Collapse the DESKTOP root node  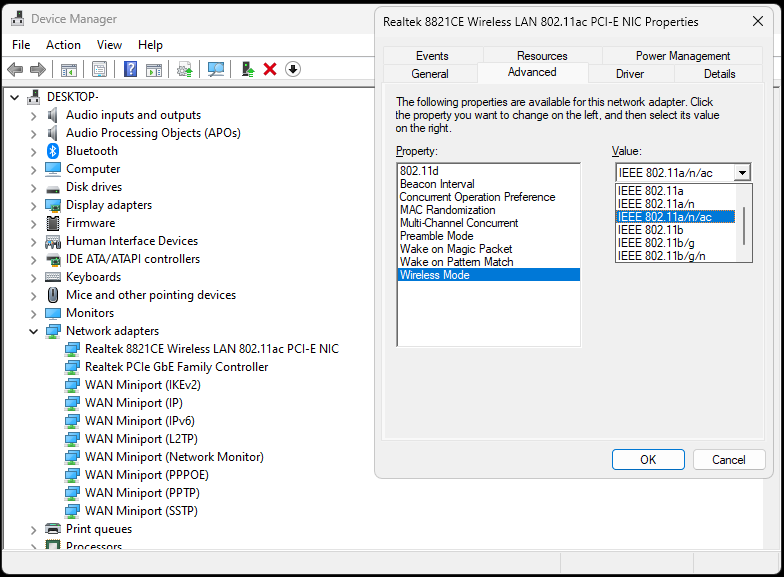pos(15,97)
